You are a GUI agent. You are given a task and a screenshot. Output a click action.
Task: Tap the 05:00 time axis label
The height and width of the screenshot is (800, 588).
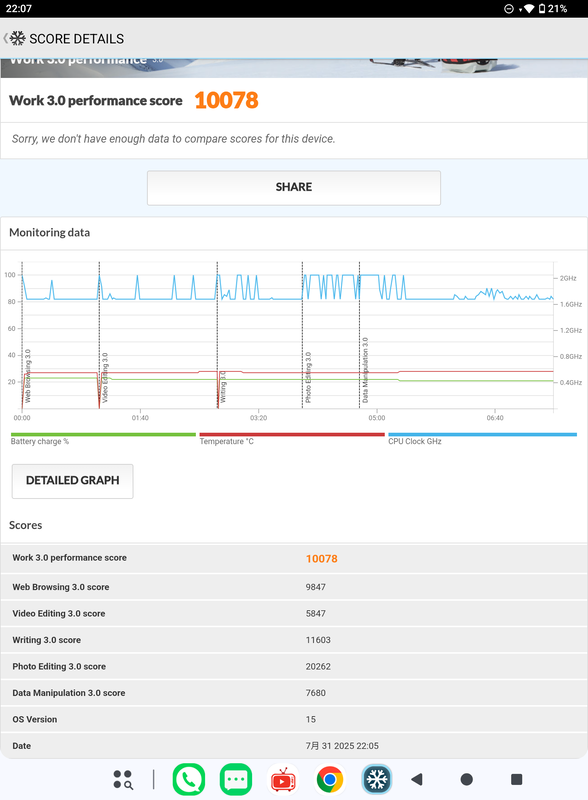point(377,418)
